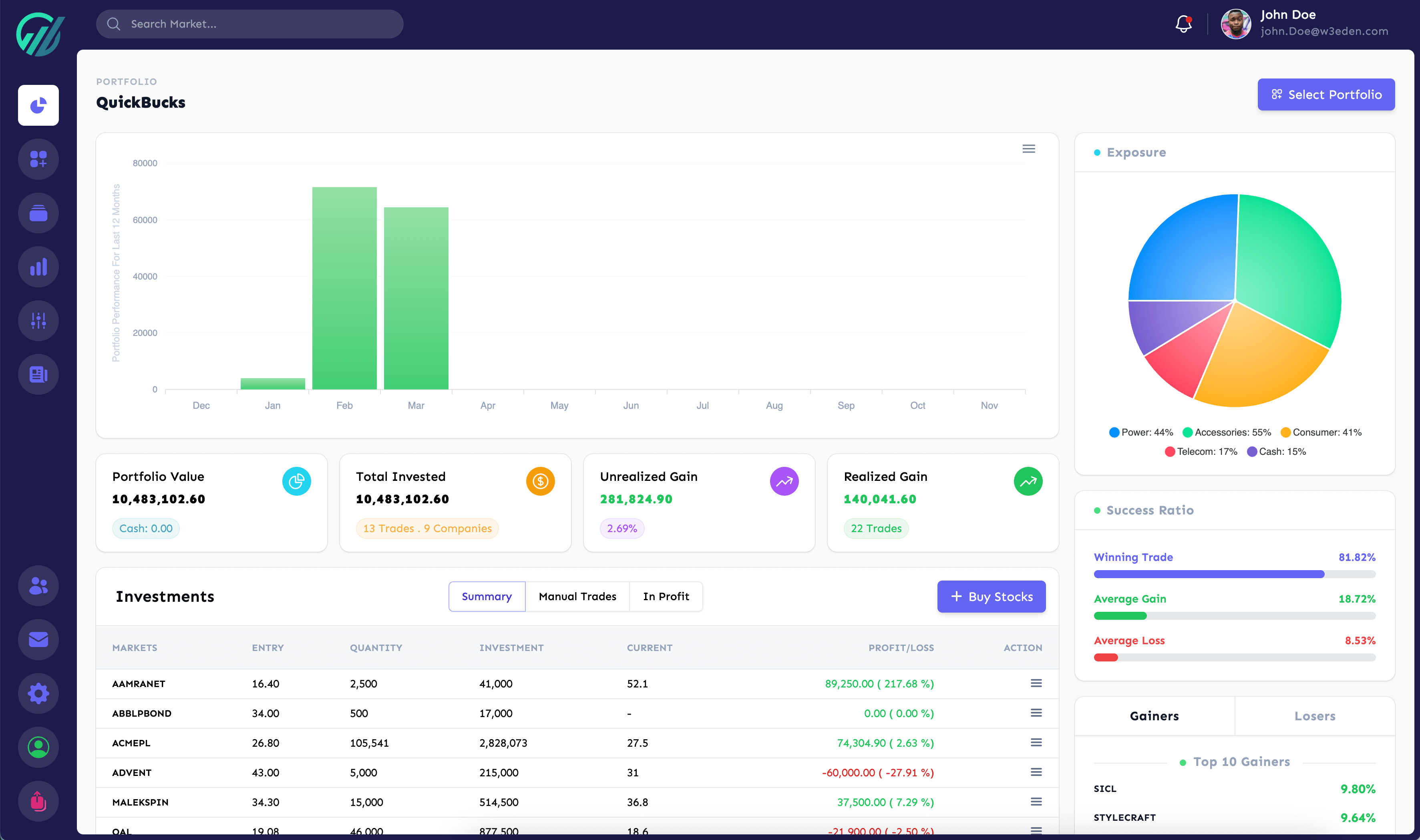Click inside the Search Market field
Screen dimensions: 1420x840
[249, 24]
